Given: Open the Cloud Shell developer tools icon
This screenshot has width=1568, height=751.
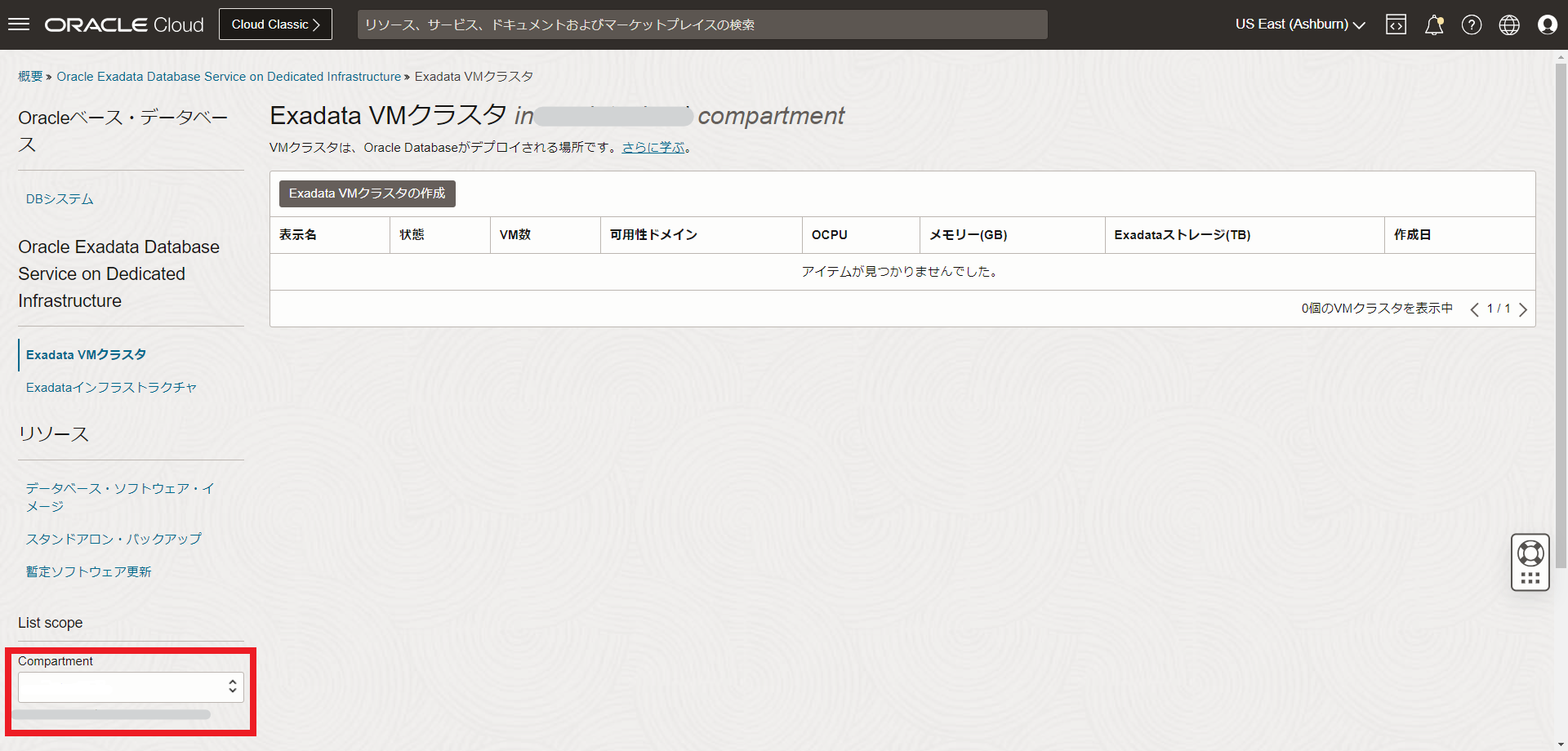Looking at the screenshot, I should 1396,24.
